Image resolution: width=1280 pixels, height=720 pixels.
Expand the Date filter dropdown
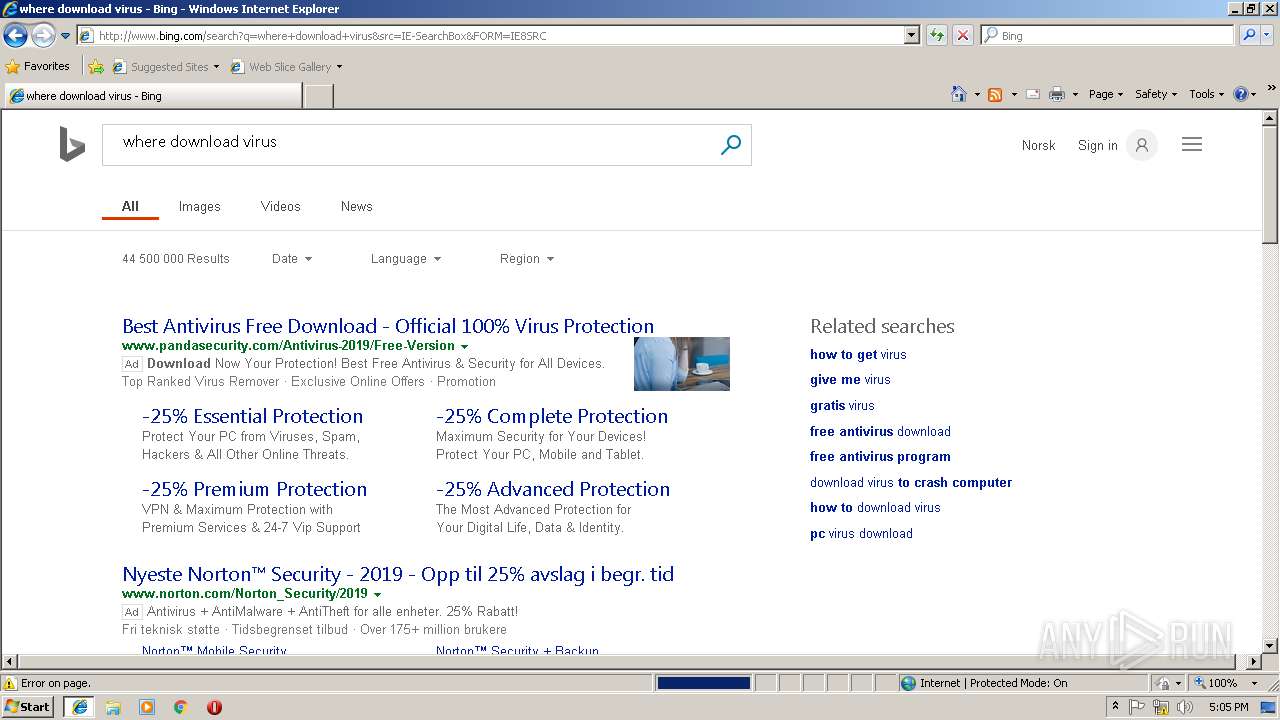pyautogui.click(x=292, y=258)
